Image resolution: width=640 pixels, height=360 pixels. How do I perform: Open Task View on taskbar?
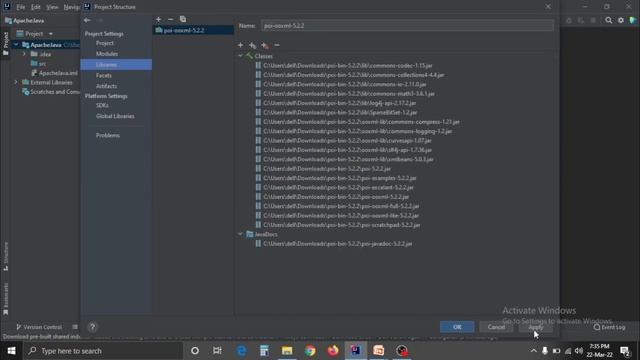point(217,351)
